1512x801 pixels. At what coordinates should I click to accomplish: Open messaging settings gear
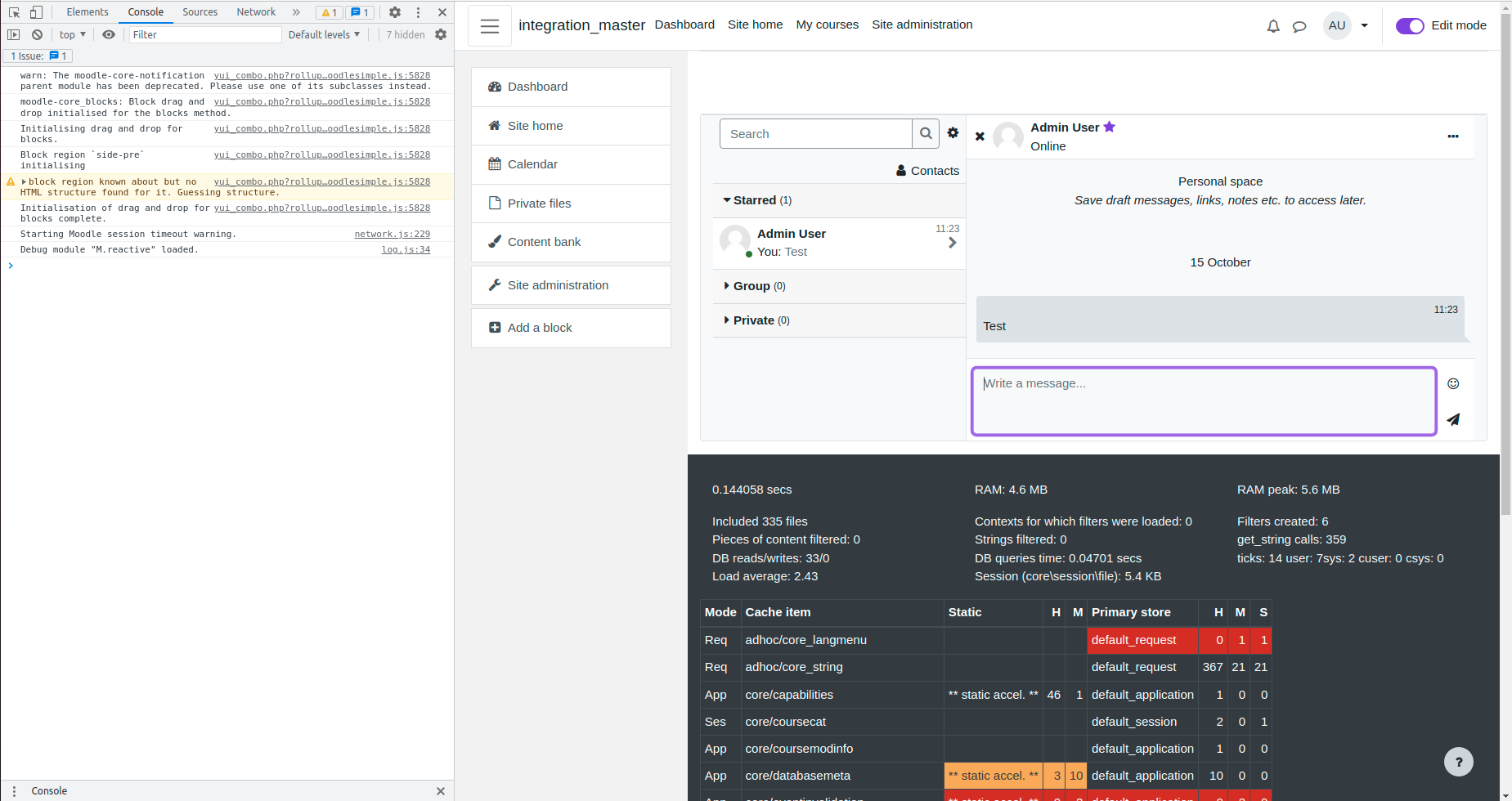pyautogui.click(x=953, y=132)
